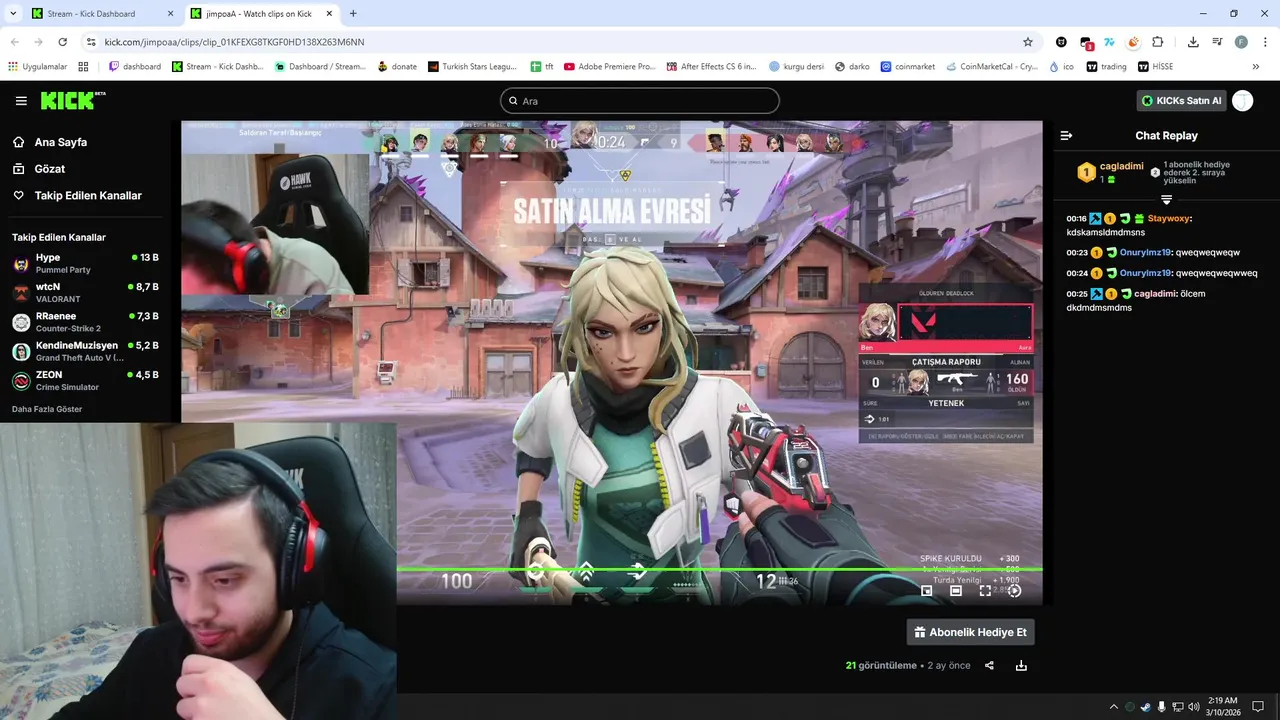Open Chrome extensions puzzle icon
Image resolution: width=1280 pixels, height=720 pixels.
point(1157,42)
